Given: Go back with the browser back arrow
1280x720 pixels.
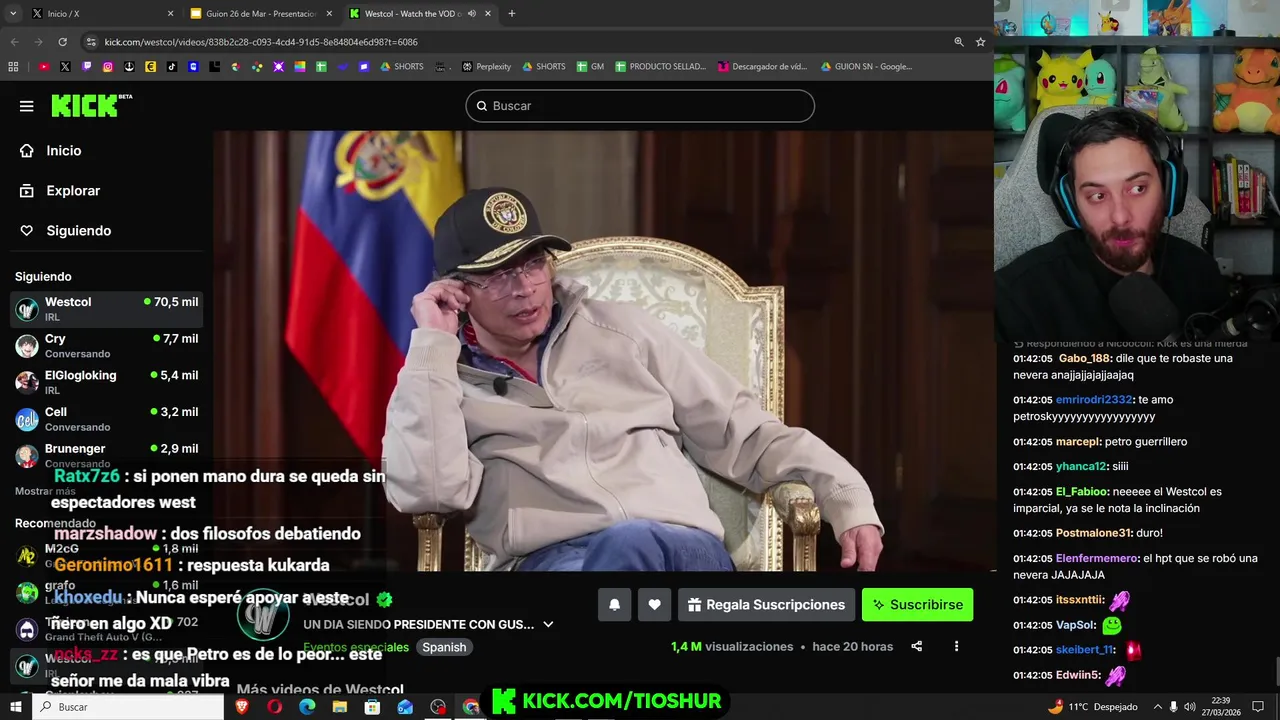Looking at the screenshot, I should click(14, 42).
